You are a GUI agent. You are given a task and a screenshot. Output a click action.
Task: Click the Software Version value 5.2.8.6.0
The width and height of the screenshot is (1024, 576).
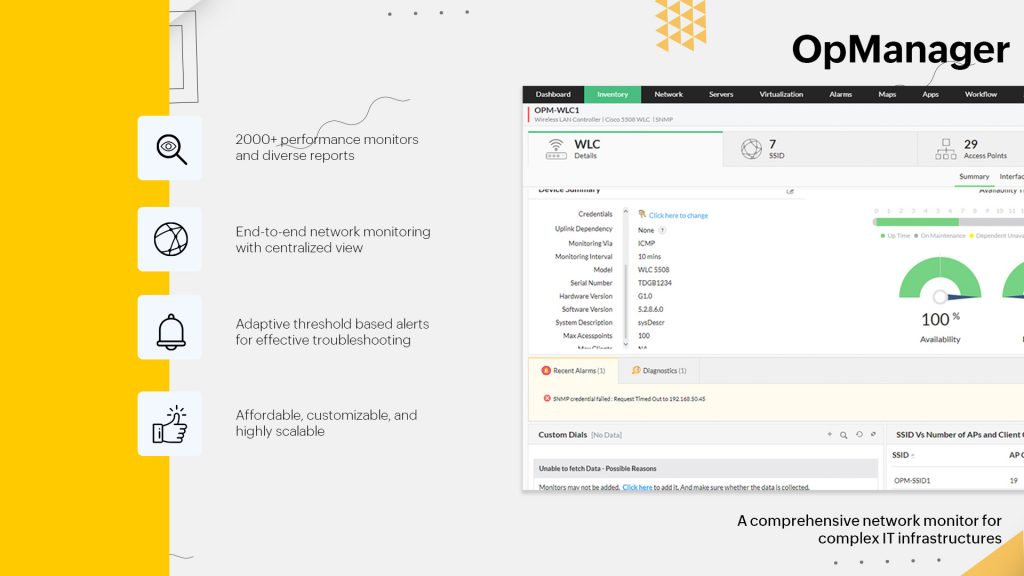point(650,310)
